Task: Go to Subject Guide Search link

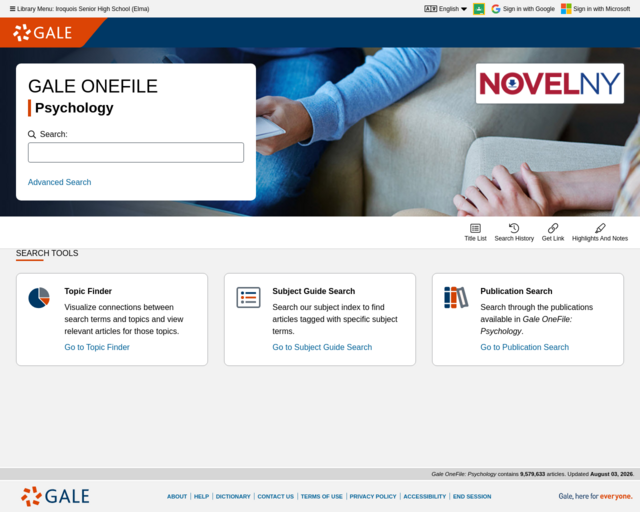Action: [x=322, y=347]
